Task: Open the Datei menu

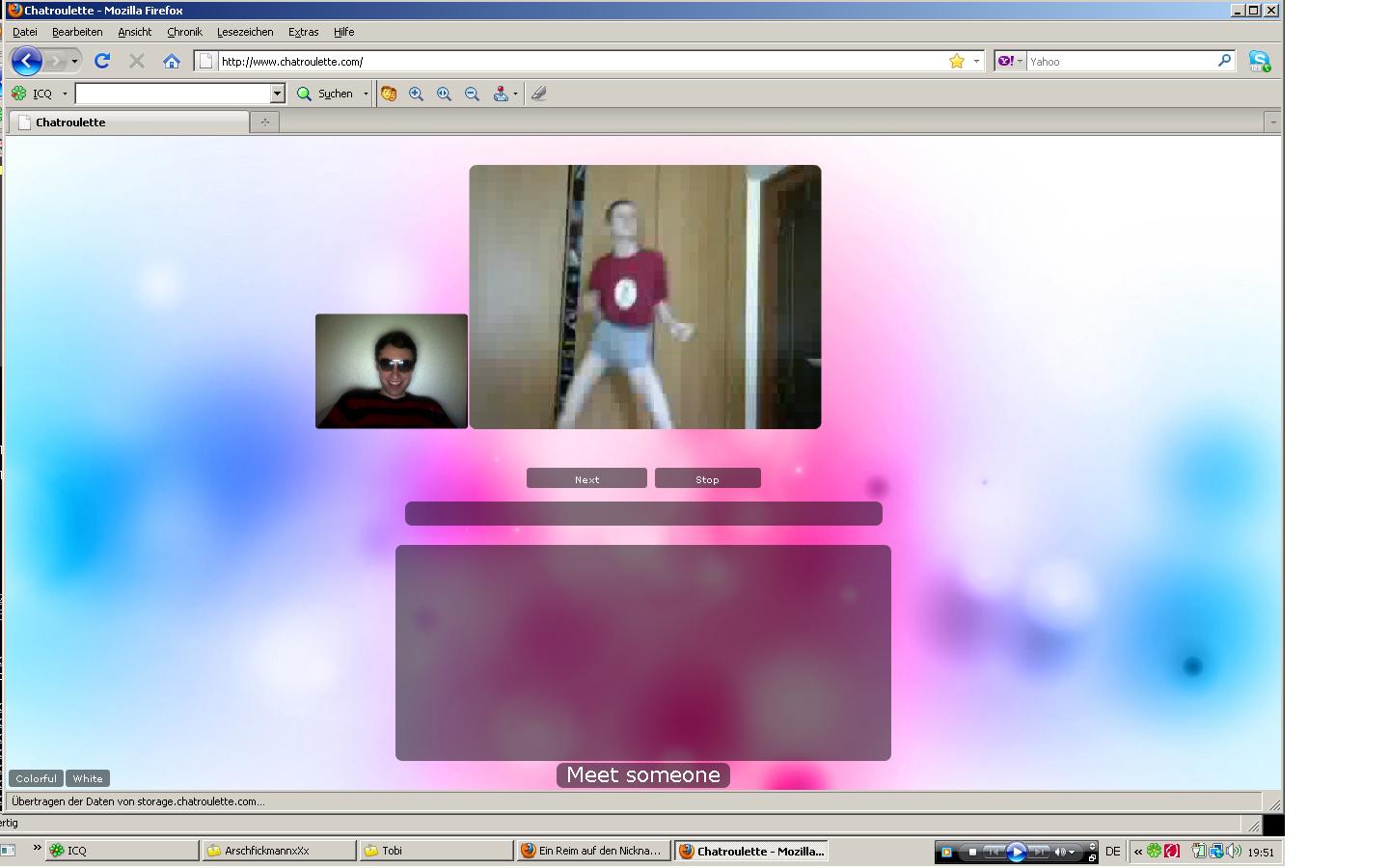Action: 25,32
